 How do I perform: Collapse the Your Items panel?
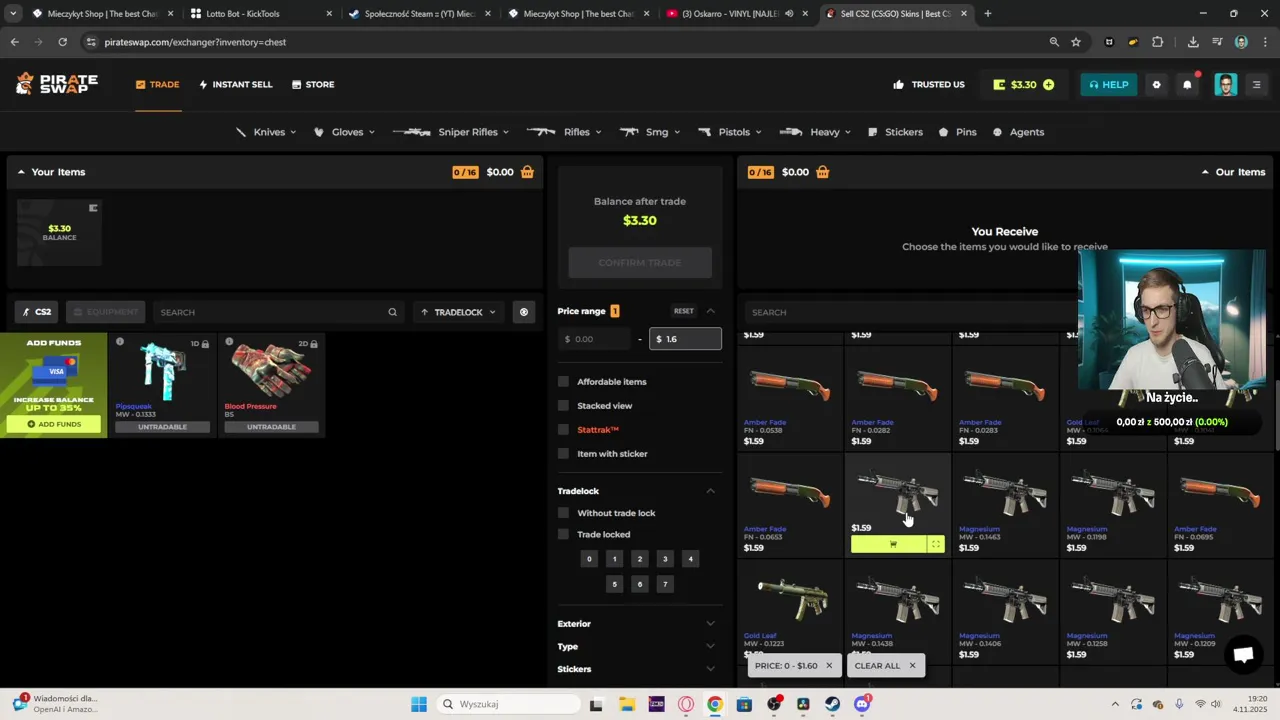(x=21, y=172)
